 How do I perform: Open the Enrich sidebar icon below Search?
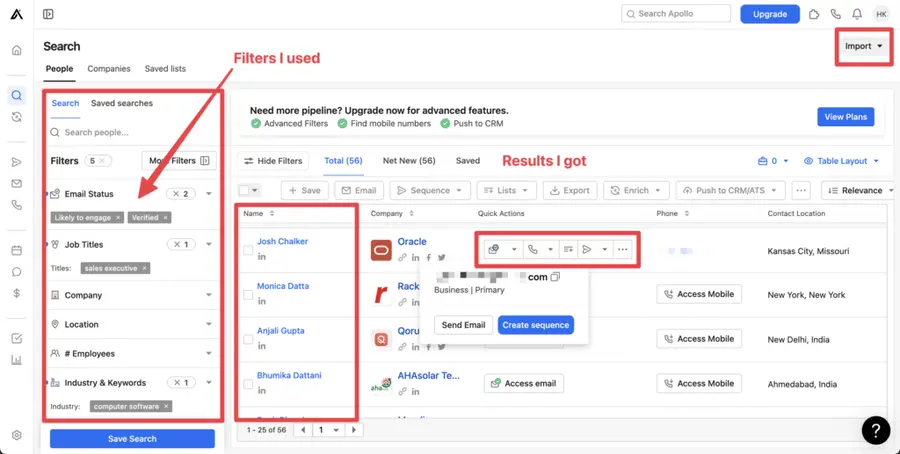17,117
